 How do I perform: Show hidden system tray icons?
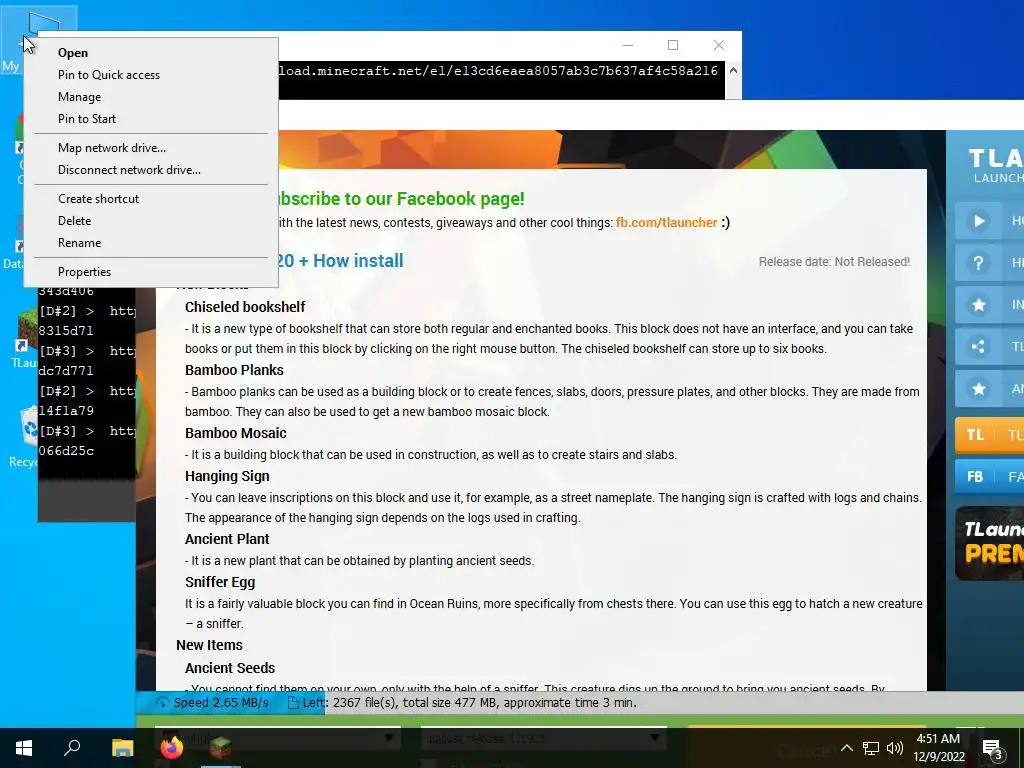tap(846, 748)
